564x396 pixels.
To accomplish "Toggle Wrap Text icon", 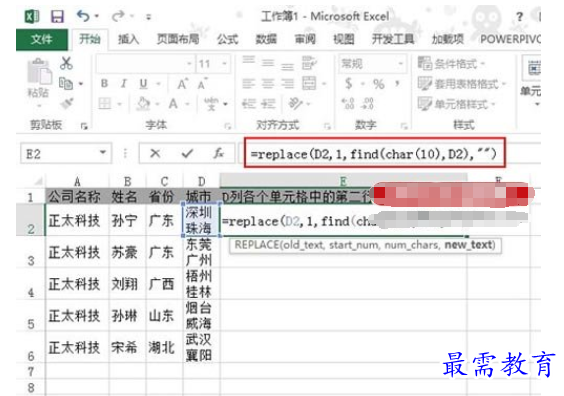I will click(x=309, y=63).
